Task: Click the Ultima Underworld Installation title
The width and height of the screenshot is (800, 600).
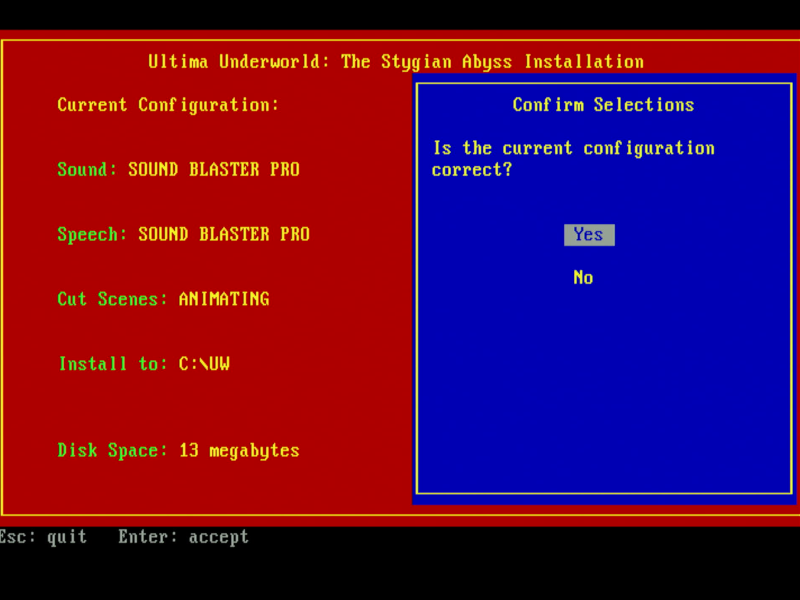Action: 396,62
